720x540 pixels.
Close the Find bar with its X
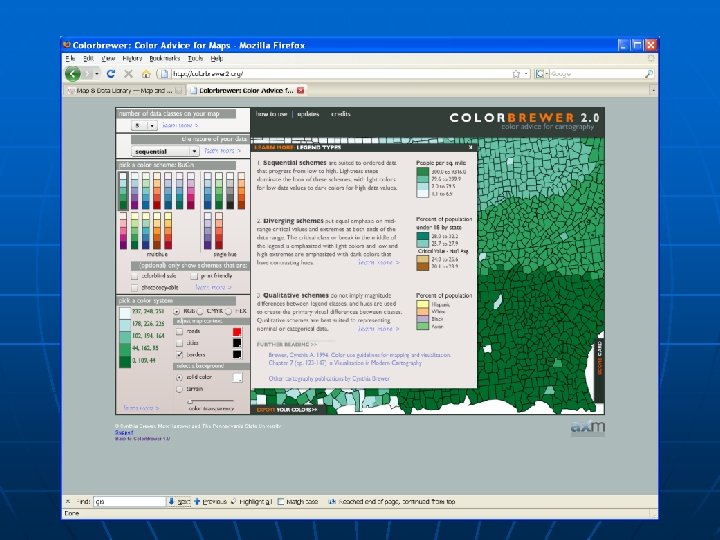(x=68, y=501)
